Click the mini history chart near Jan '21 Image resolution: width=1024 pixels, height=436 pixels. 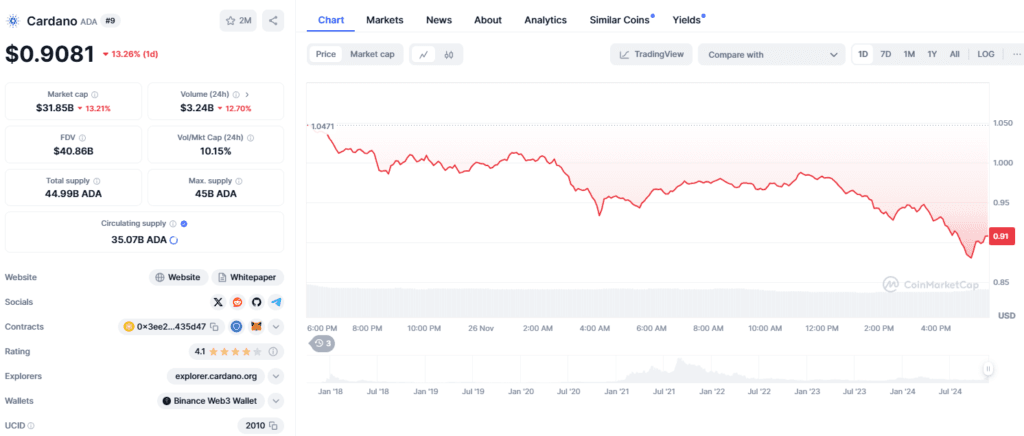coord(617,375)
